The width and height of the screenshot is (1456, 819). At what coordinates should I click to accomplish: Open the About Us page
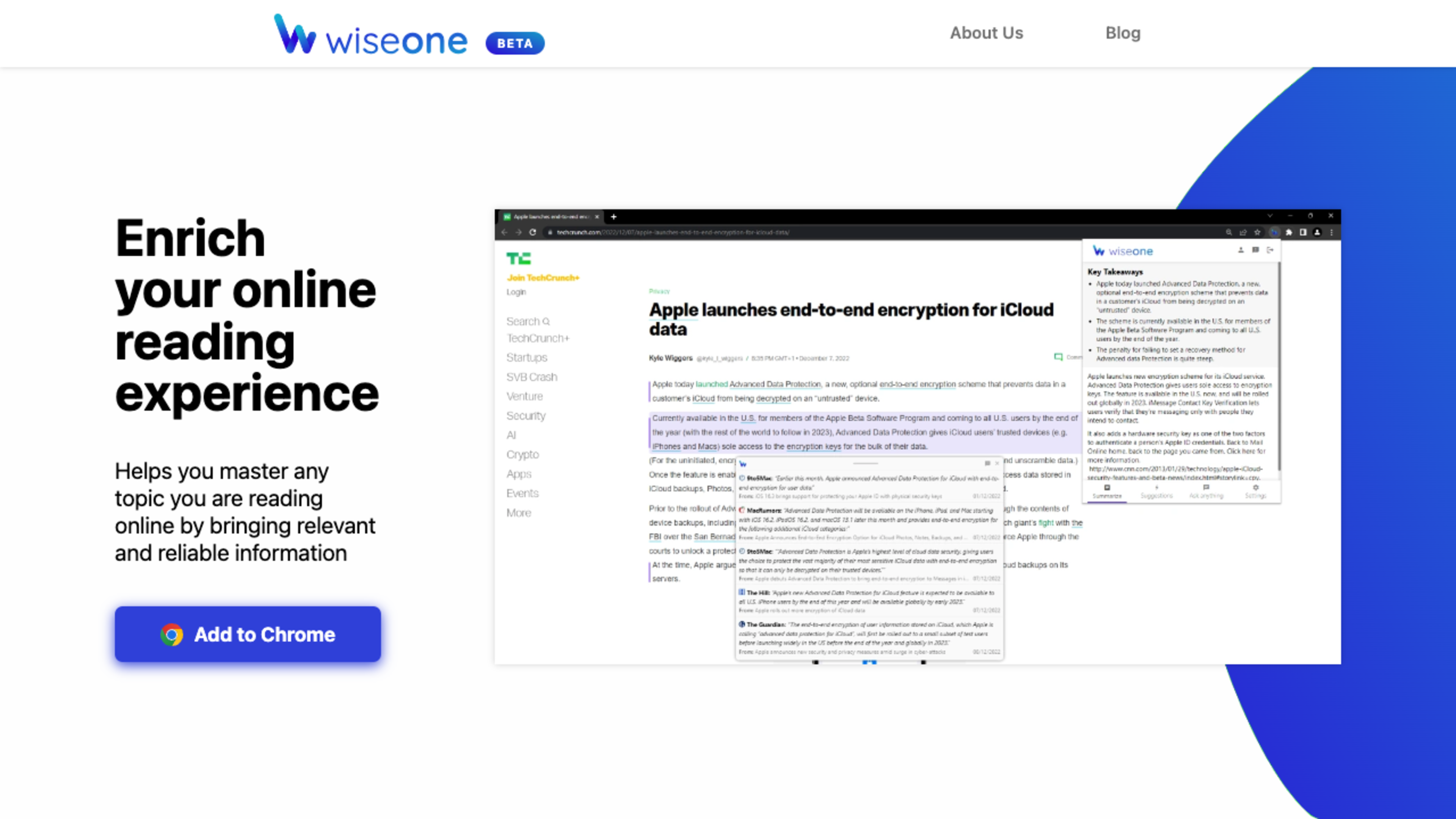tap(986, 33)
